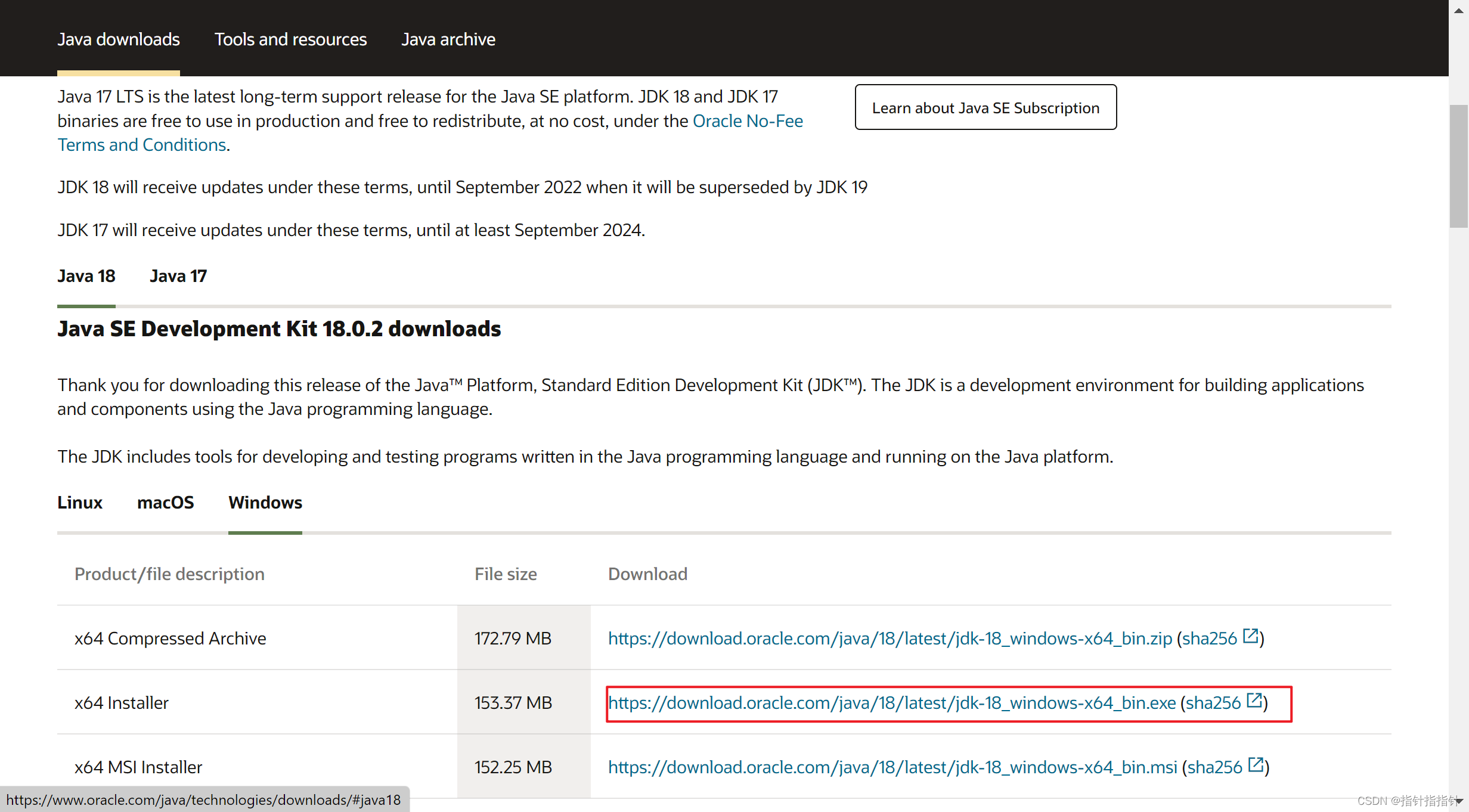1469x812 pixels.
Task: Open external sha256 icon for msi installer
Action: tap(1256, 765)
